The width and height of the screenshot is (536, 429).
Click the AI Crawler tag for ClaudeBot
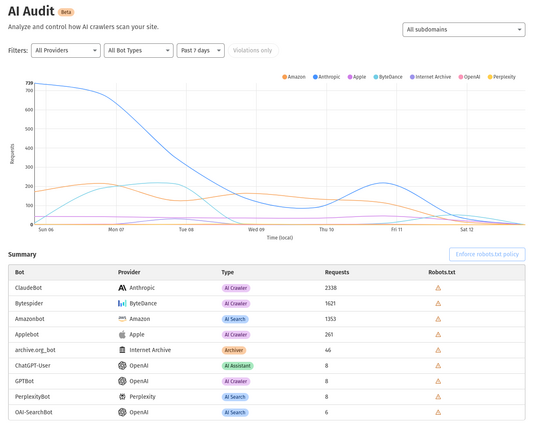236,288
